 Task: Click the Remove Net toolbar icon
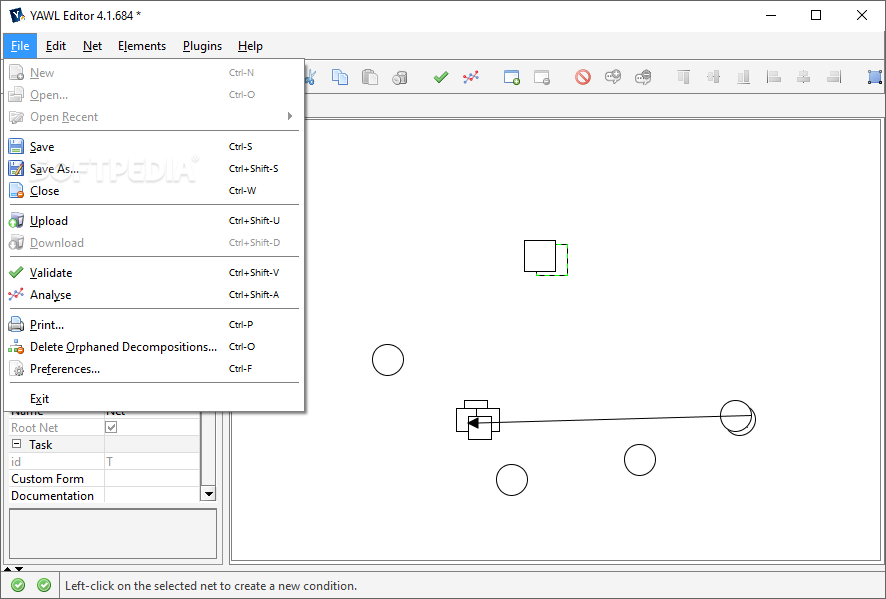click(541, 77)
